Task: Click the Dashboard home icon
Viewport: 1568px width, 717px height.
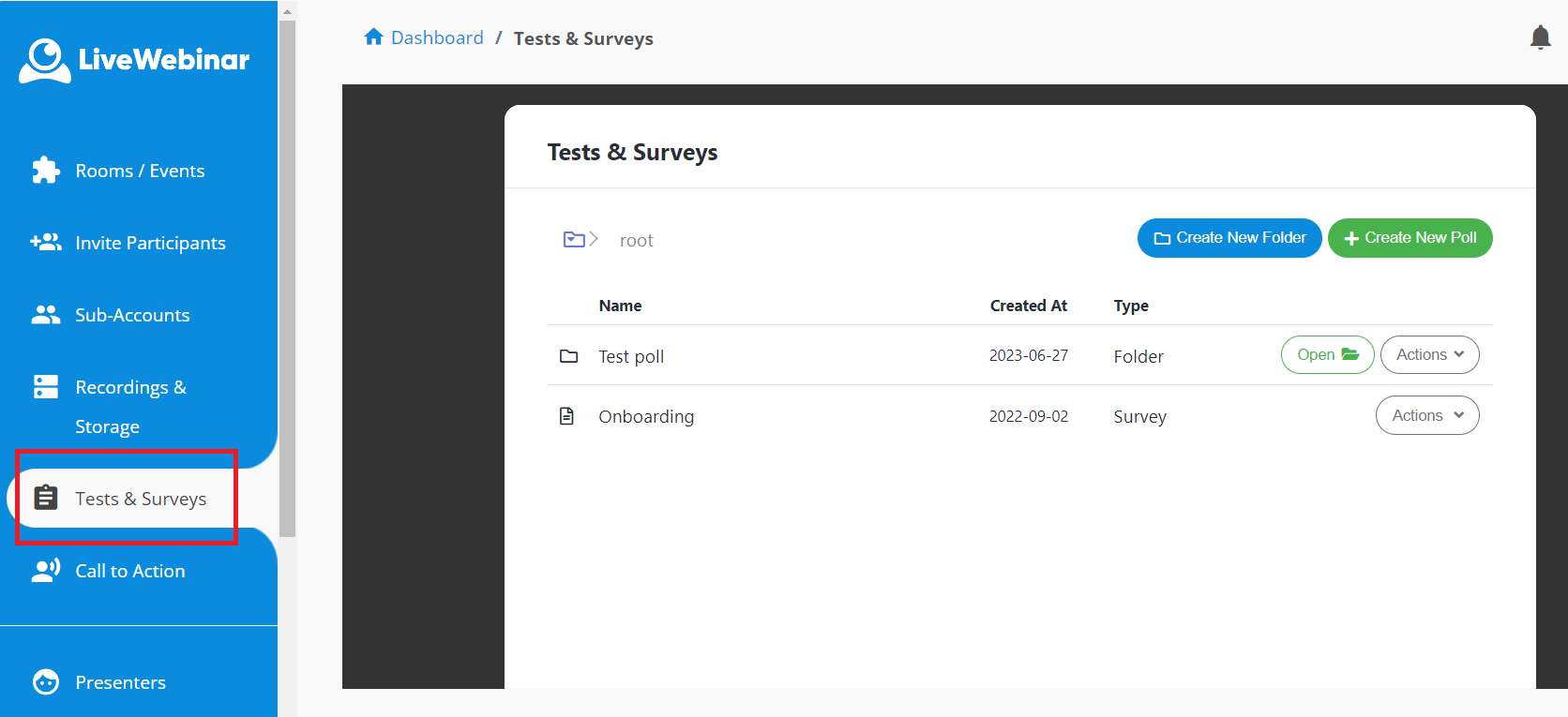Action: point(373,37)
